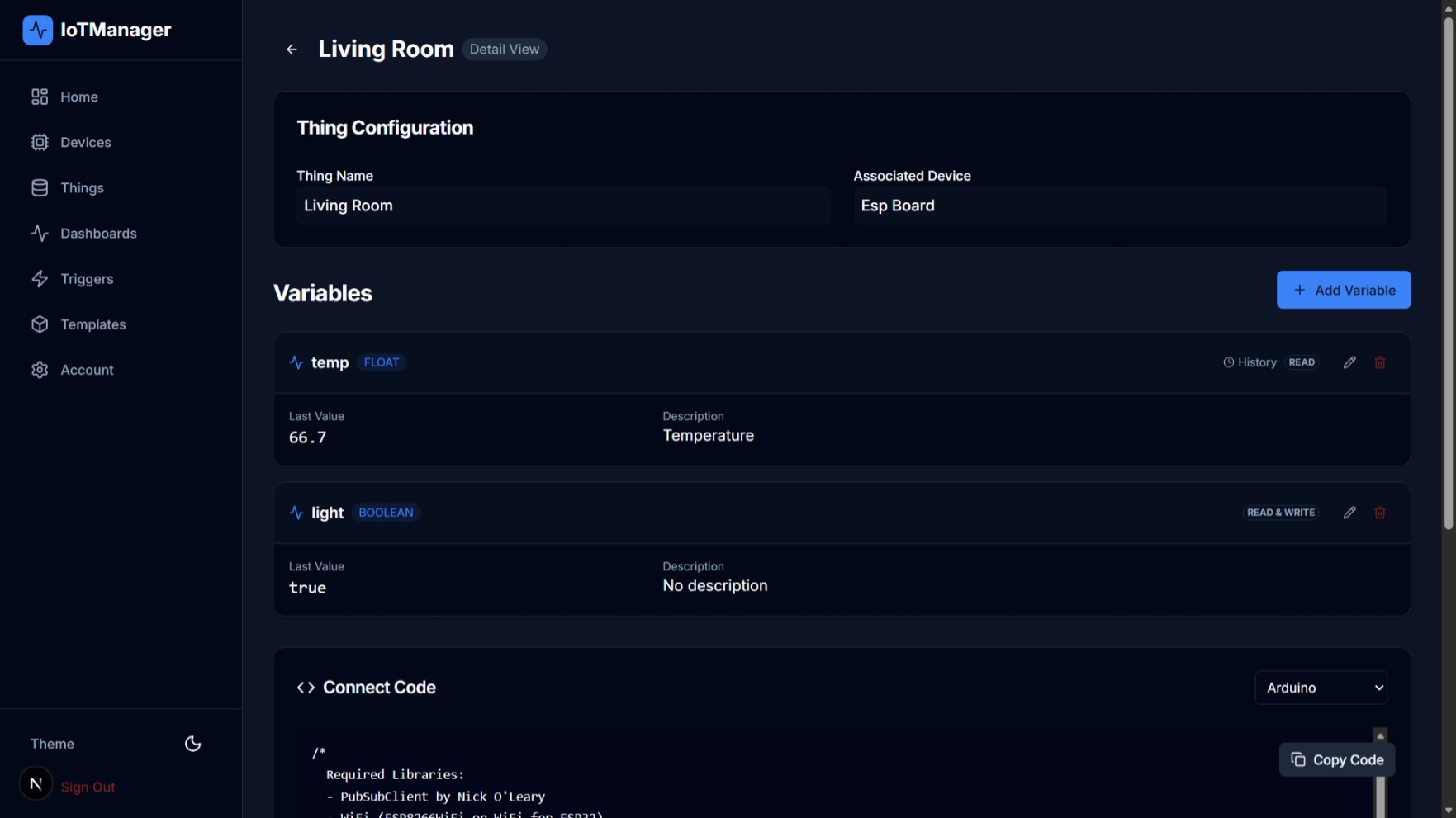Delete the light variable trash icon
The width and height of the screenshot is (1456, 818).
1379,513
